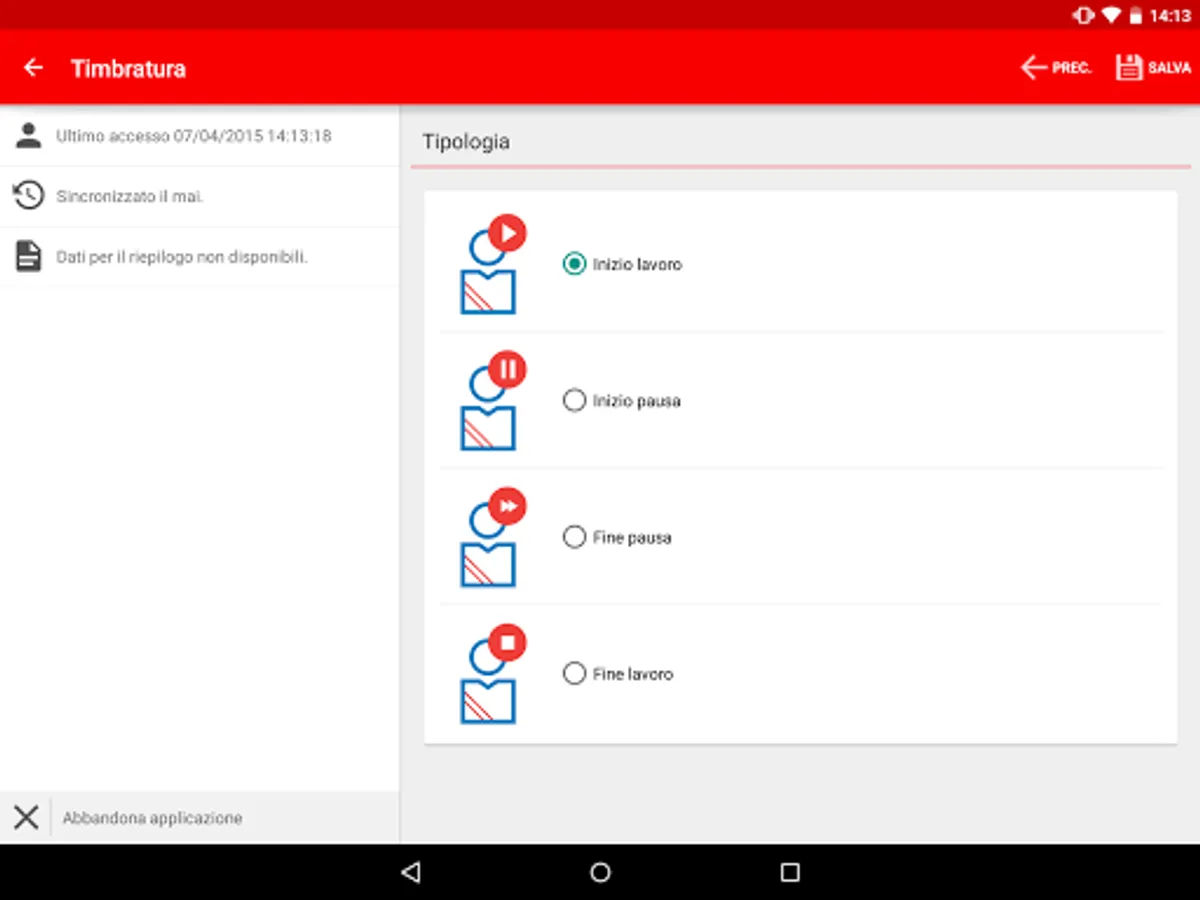Click Dati per il riepilogo non disponibili
The width and height of the screenshot is (1200, 900).
tap(182, 257)
